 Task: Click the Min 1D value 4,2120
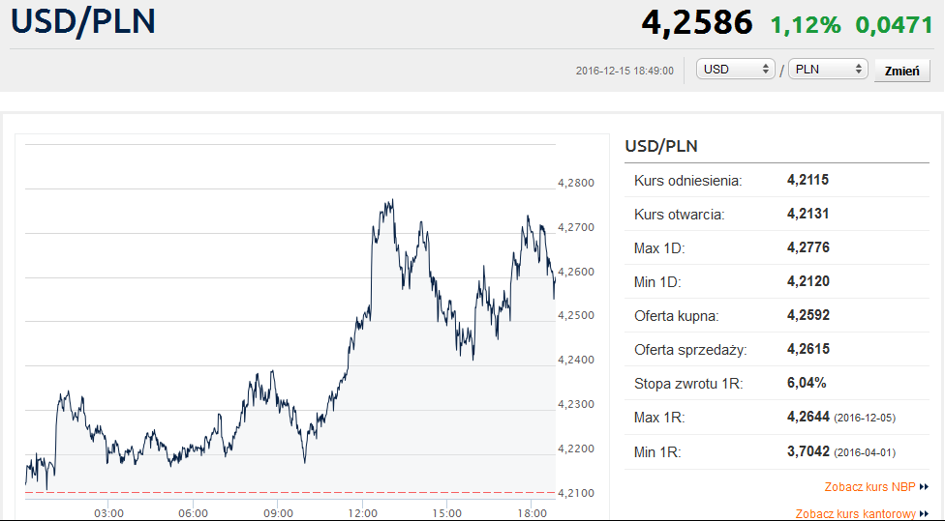click(808, 281)
